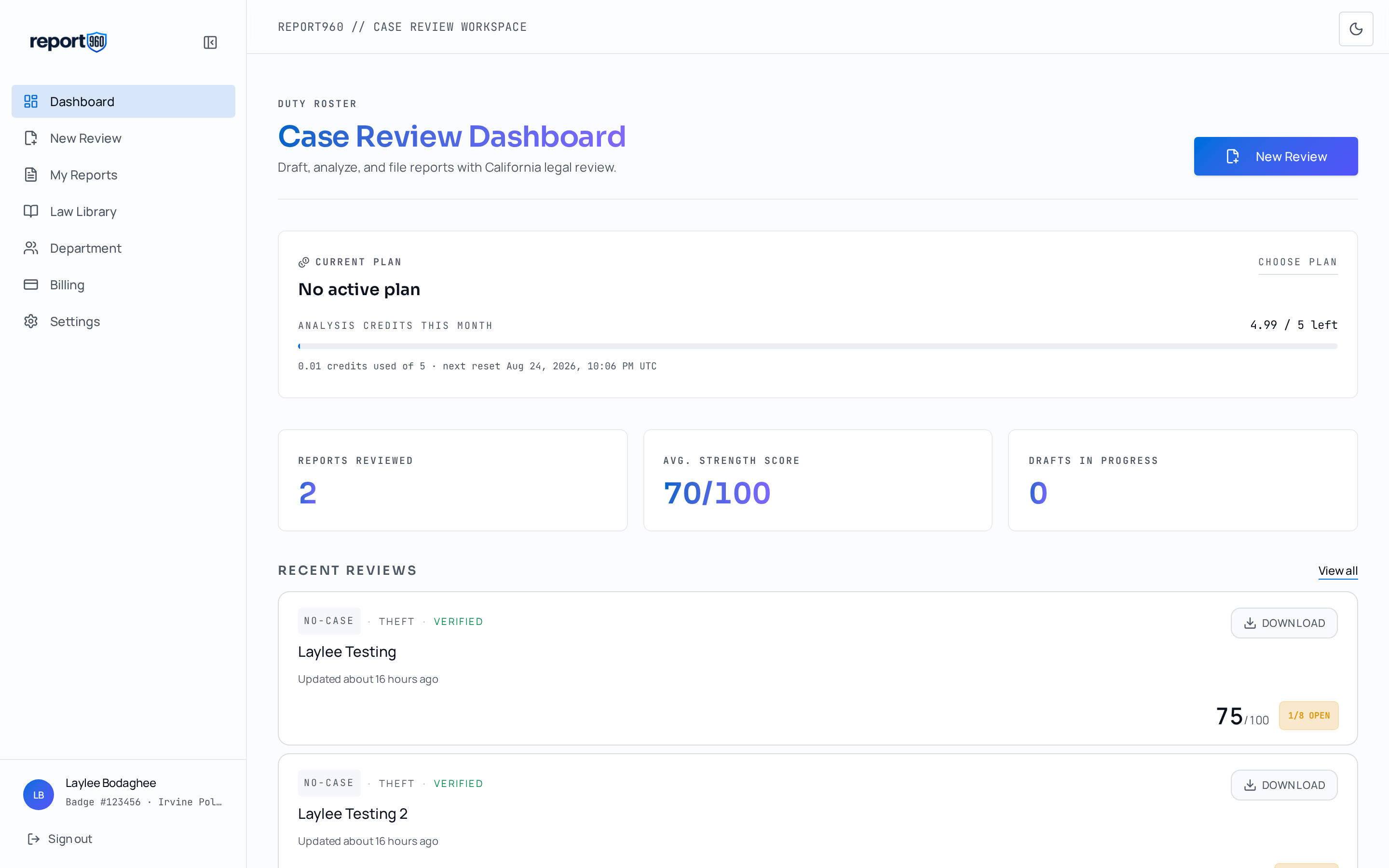This screenshot has width=1389, height=868.
Task: Open My Reports in sidebar
Action: coord(123,175)
